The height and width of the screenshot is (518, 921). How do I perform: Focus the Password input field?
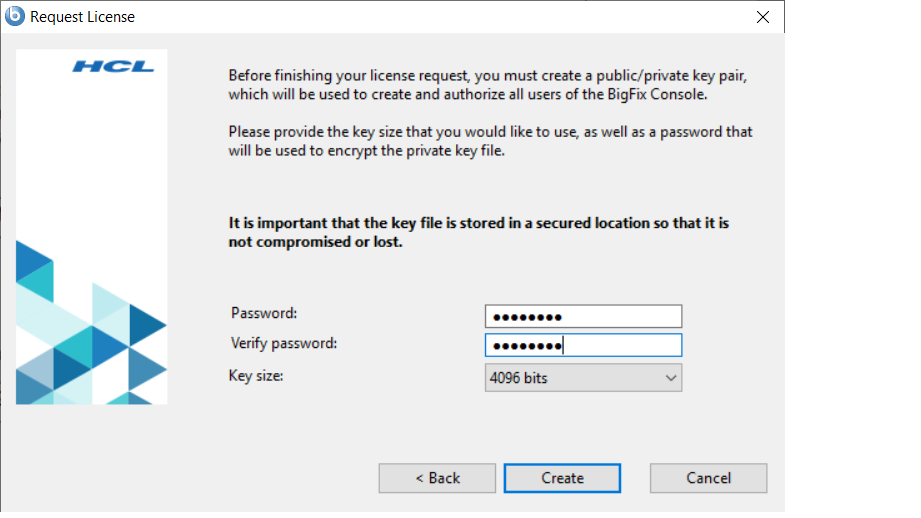pyautogui.click(x=582, y=317)
